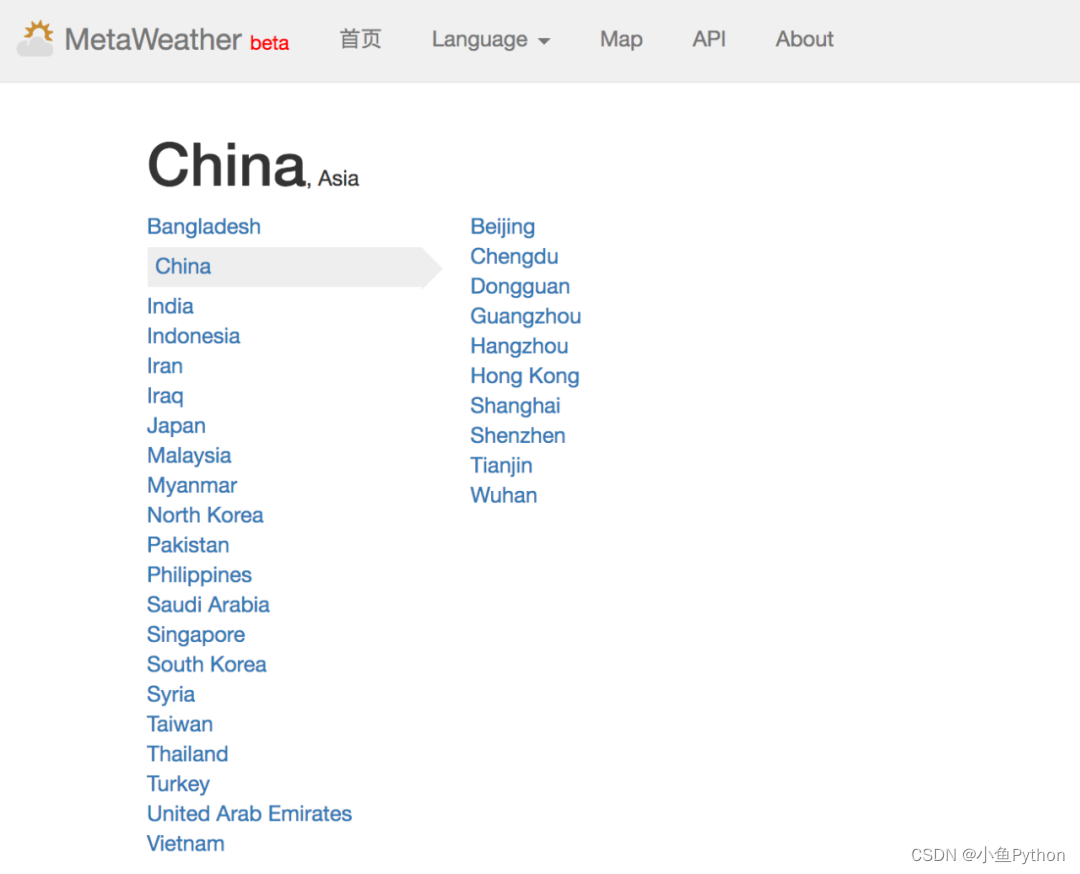Viewport: 1080px width, 874px height.
Task: Open the Dongguan city weather link
Action: (520, 287)
